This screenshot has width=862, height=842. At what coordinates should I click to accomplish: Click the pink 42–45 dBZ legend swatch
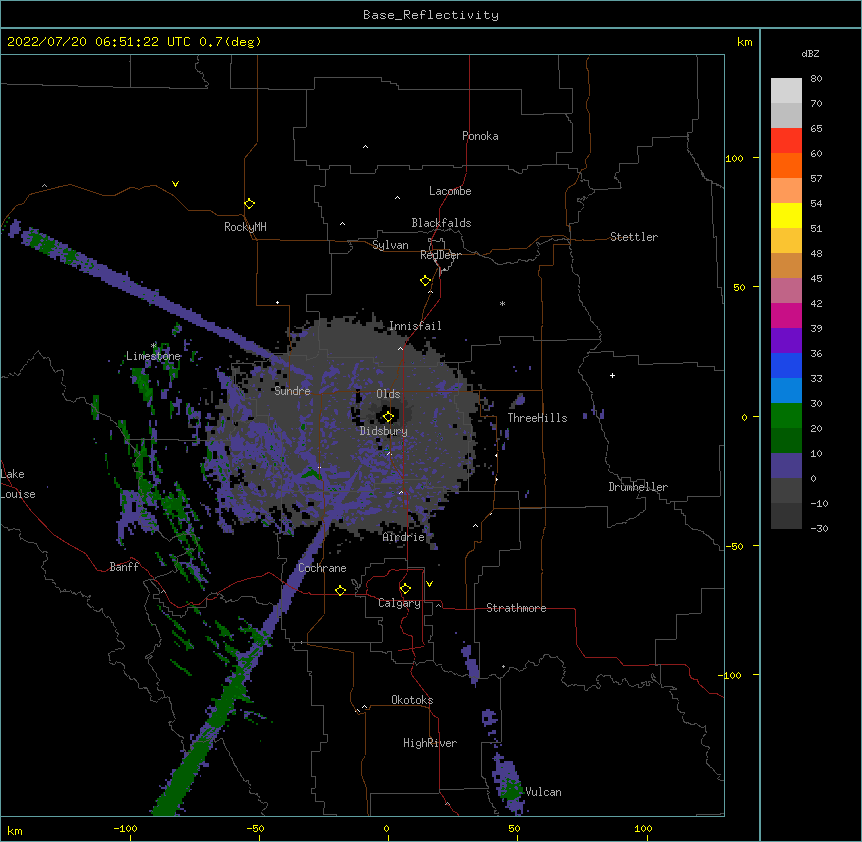tap(786, 291)
